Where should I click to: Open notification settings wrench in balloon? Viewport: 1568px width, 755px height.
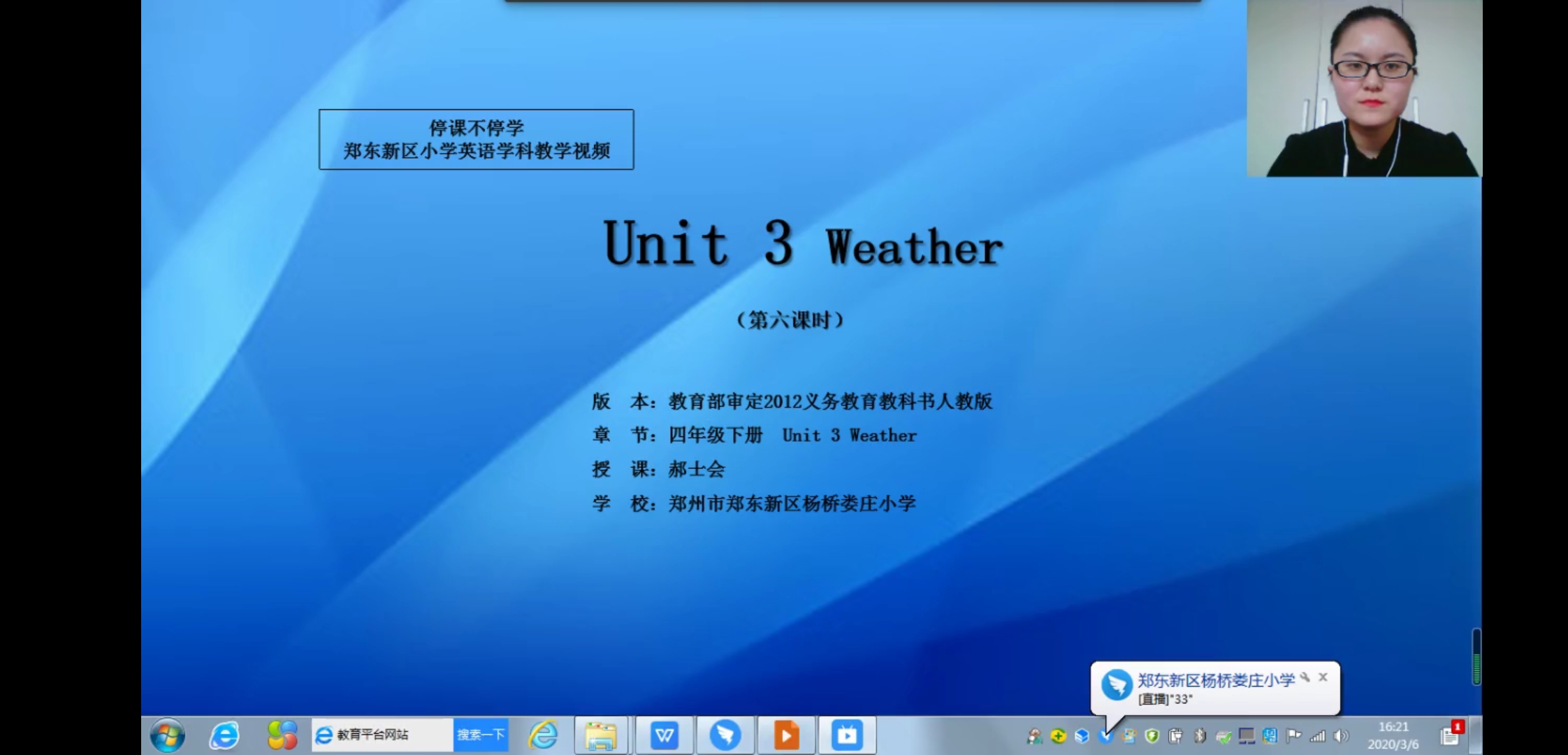click(x=1304, y=677)
